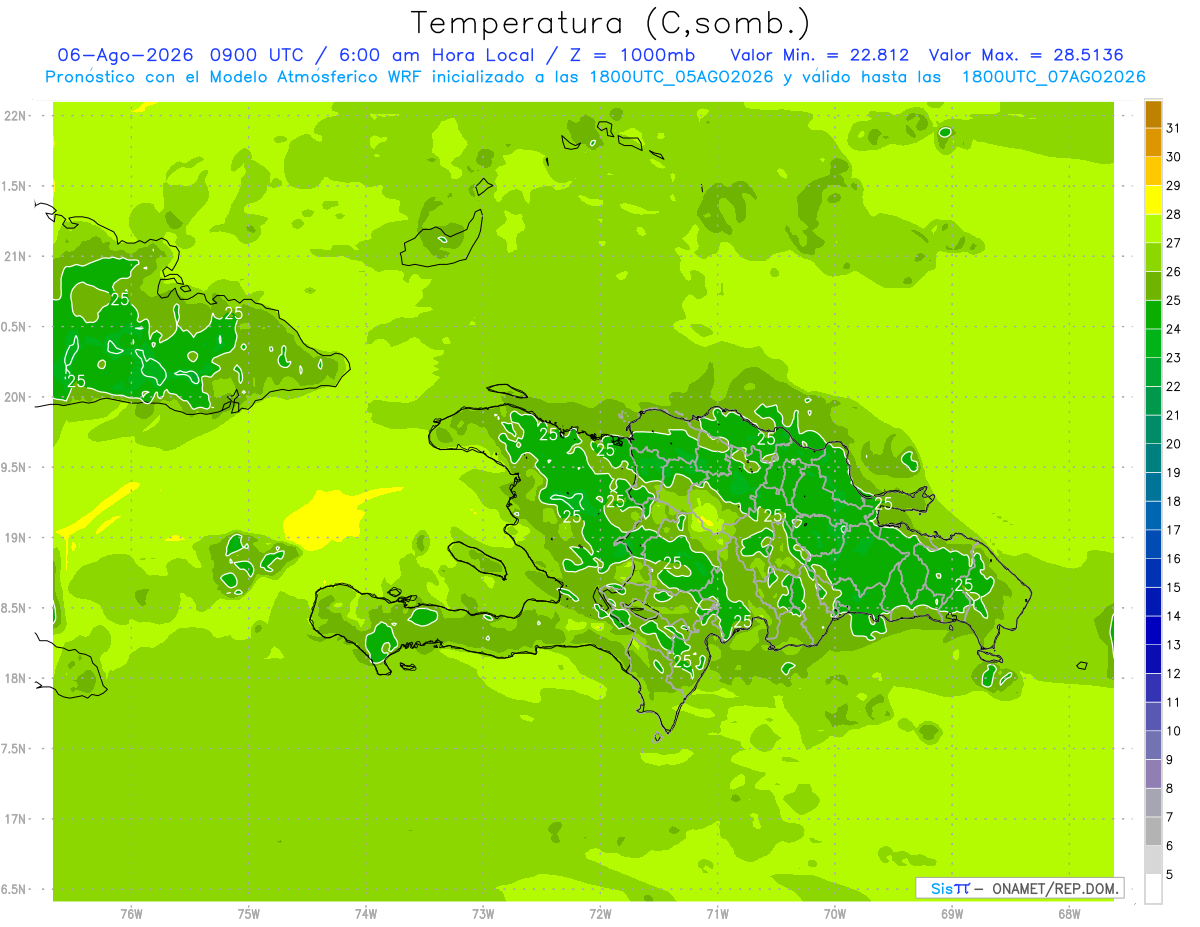This screenshot has width=1200, height=927.
Task: Click longitude axis label "69W"
Action: point(951,914)
